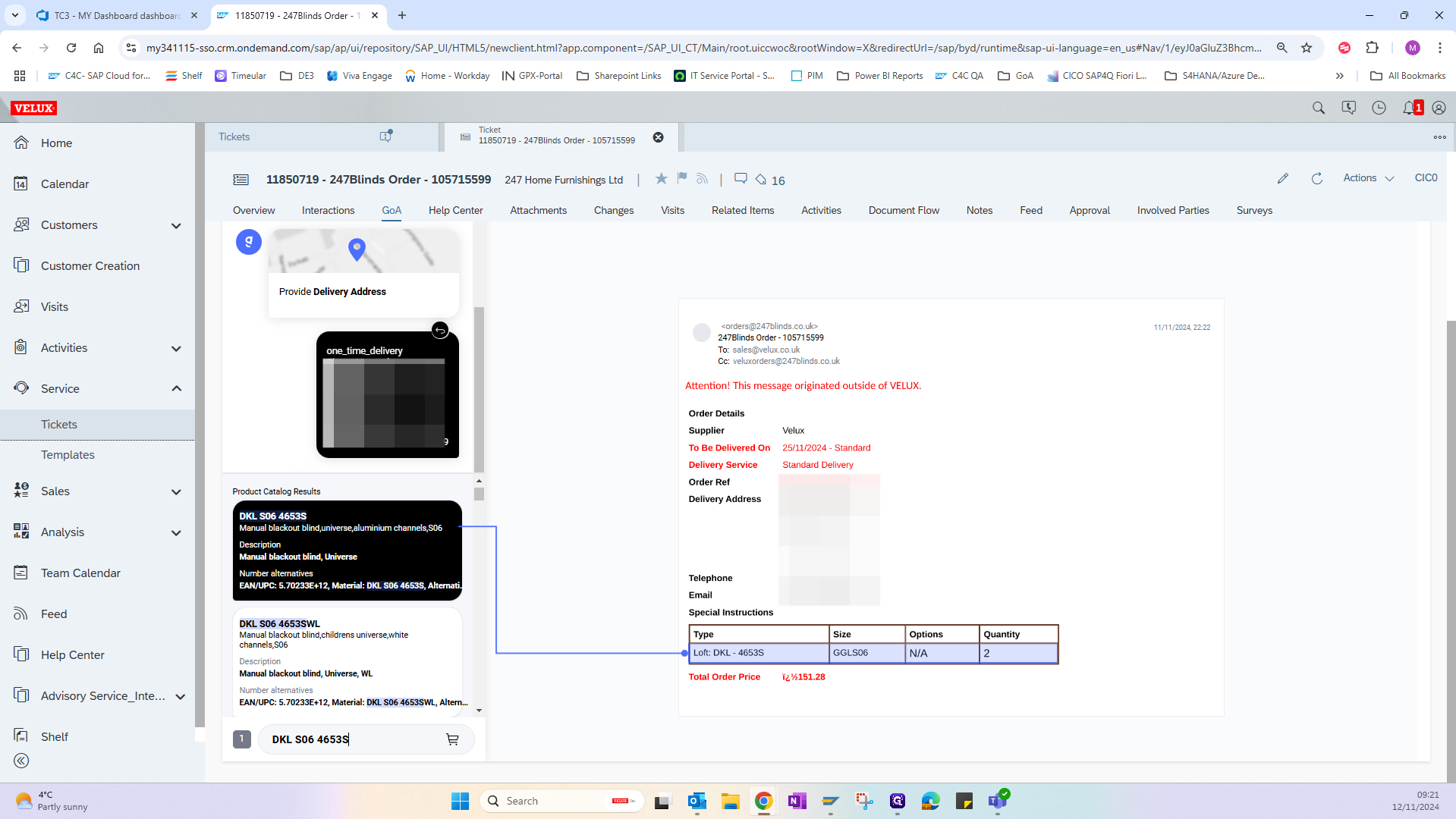Switch to the Surveys tab

click(x=1254, y=210)
